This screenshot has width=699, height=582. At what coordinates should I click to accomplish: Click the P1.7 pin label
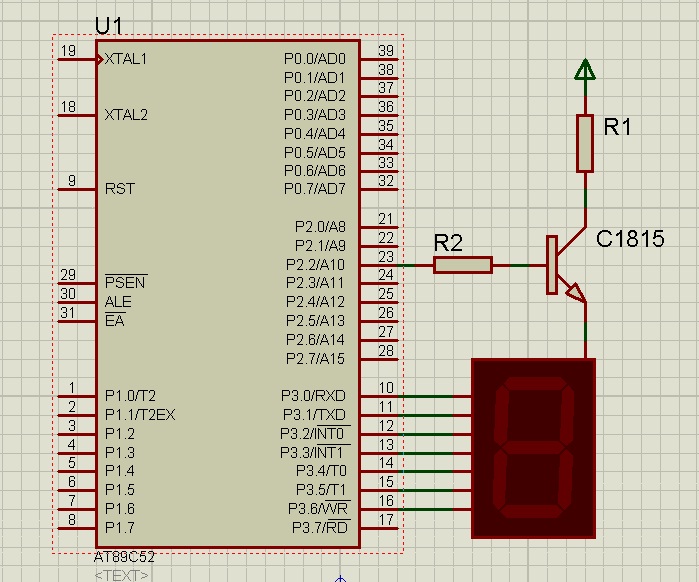119,528
